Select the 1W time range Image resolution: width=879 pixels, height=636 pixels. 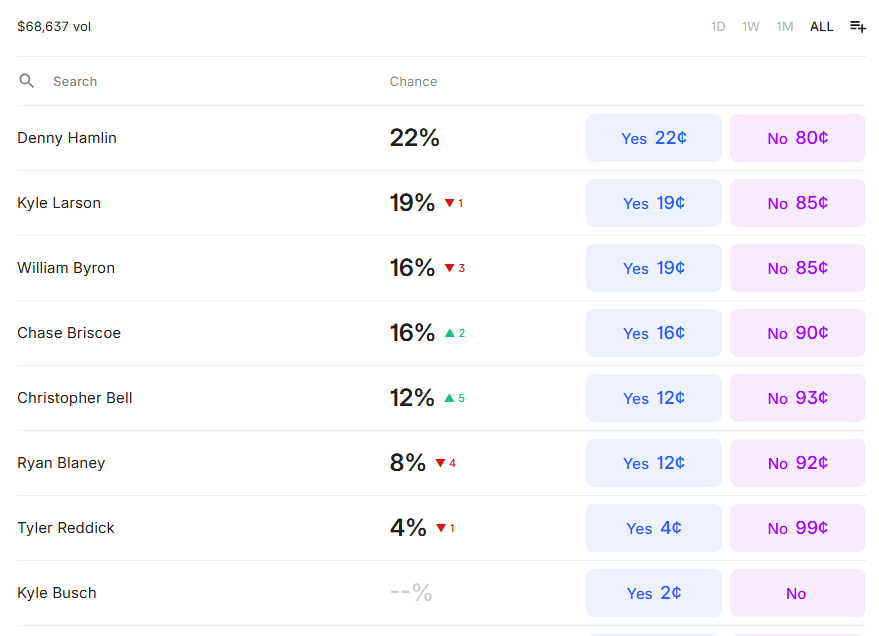pos(751,27)
